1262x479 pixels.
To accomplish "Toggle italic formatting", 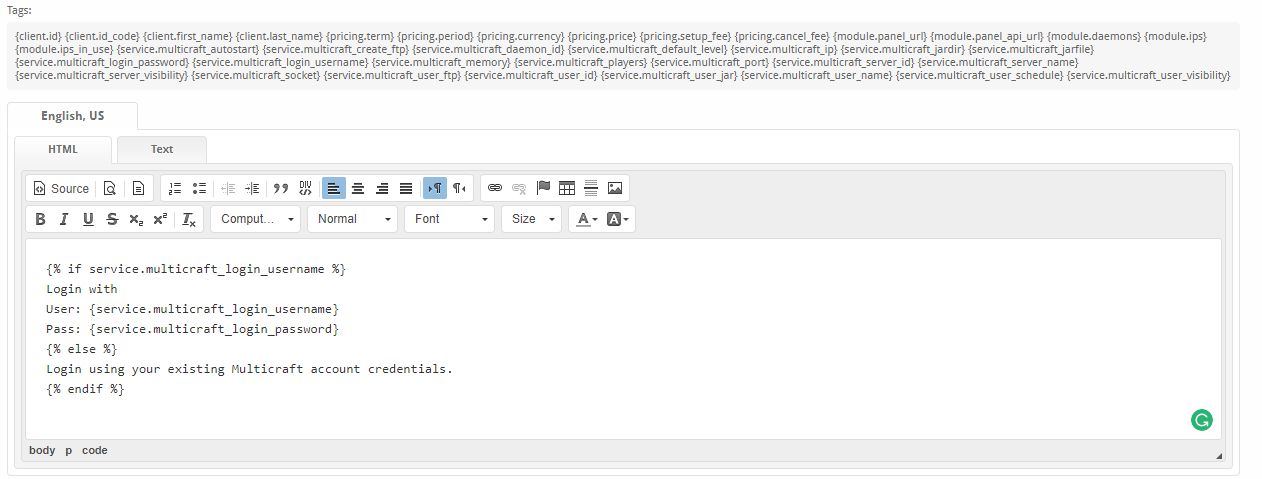I will click(x=64, y=219).
